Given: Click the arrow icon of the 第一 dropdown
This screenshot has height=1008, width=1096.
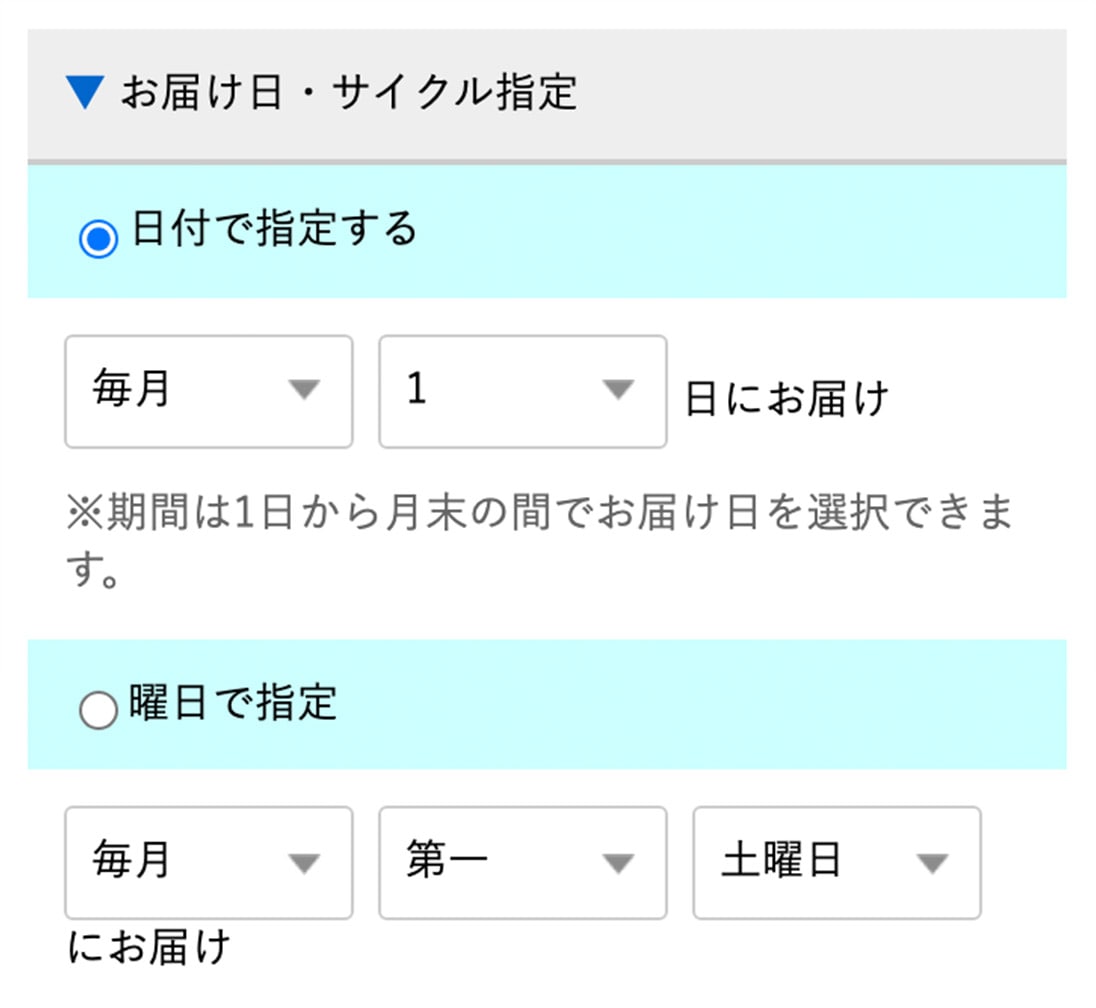Looking at the screenshot, I should (x=619, y=862).
